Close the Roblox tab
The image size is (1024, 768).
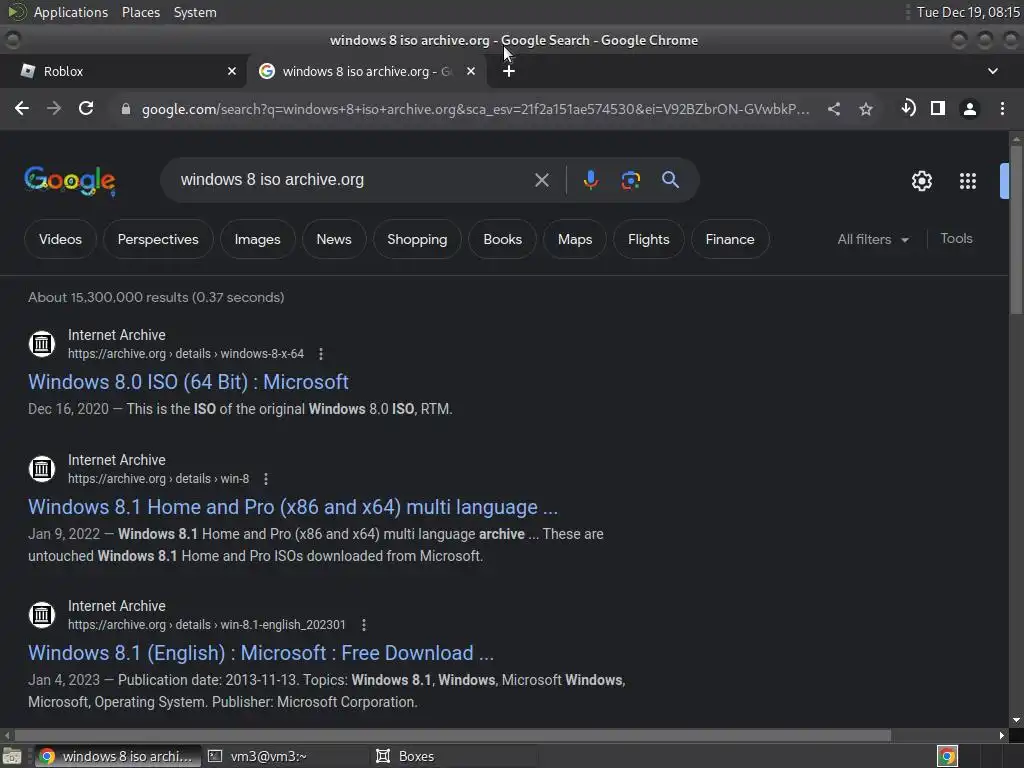point(232,71)
